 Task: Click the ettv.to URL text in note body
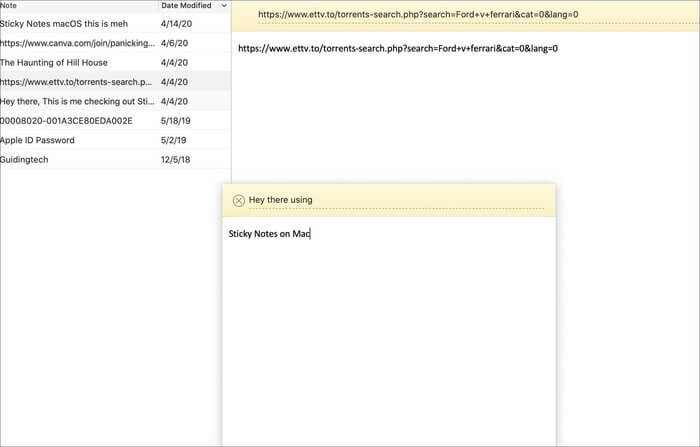pos(398,48)
